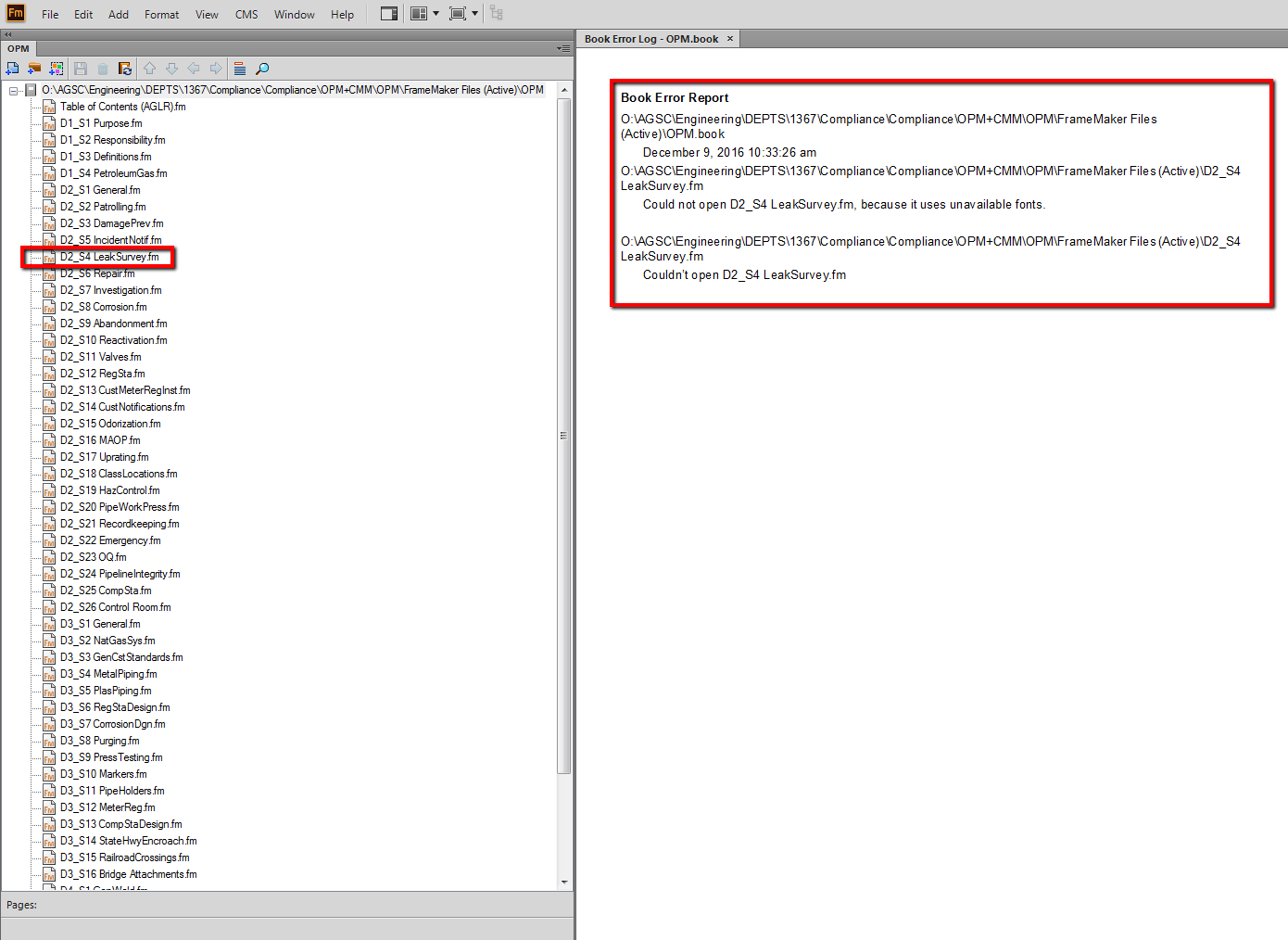Screen dimensions: 1288x940
Task: Click the Arrange Documents layout icon
Action: 420,14
